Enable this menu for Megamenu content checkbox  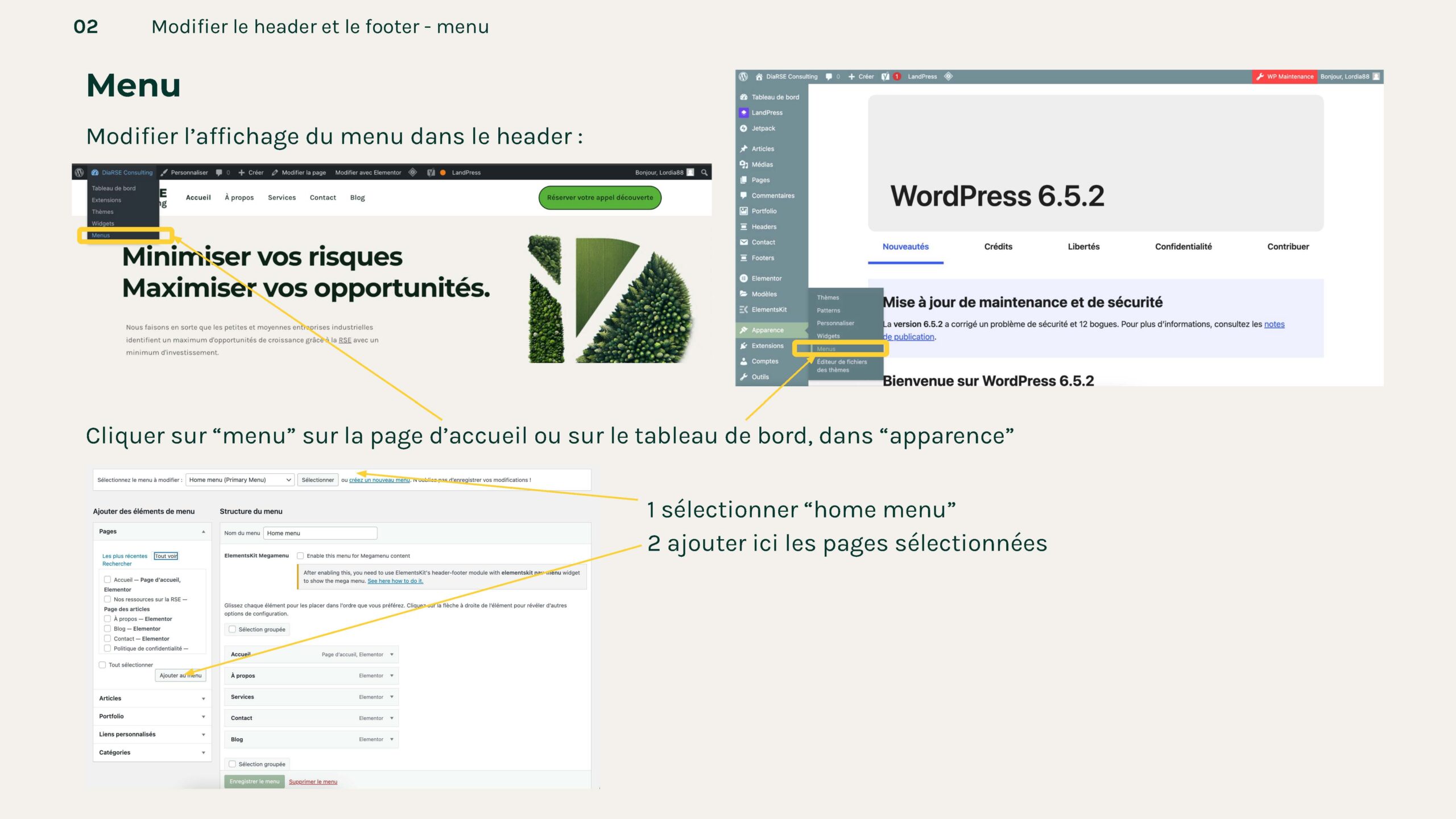(300, 556)
